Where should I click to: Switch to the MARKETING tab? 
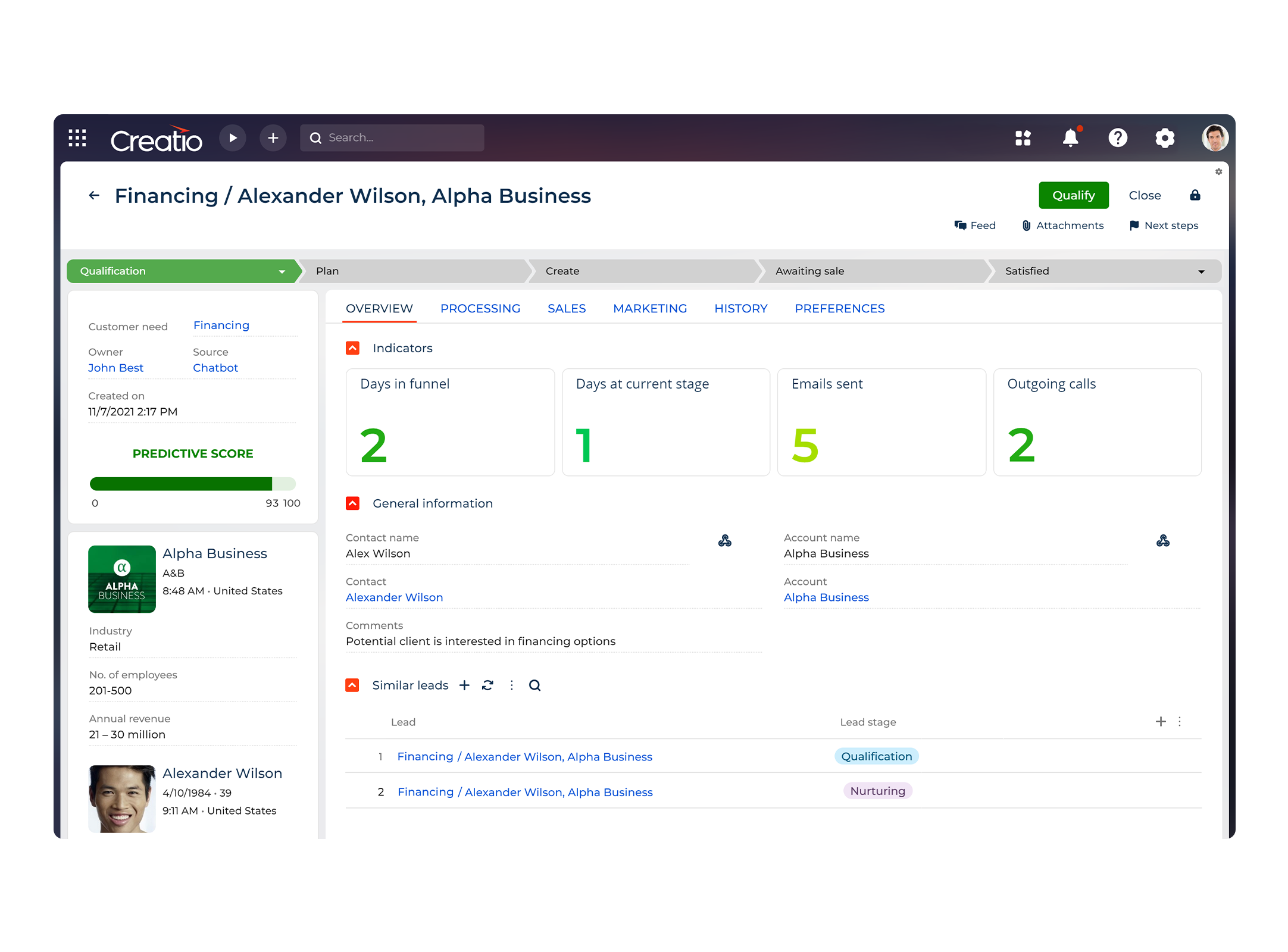click(650, 308)
